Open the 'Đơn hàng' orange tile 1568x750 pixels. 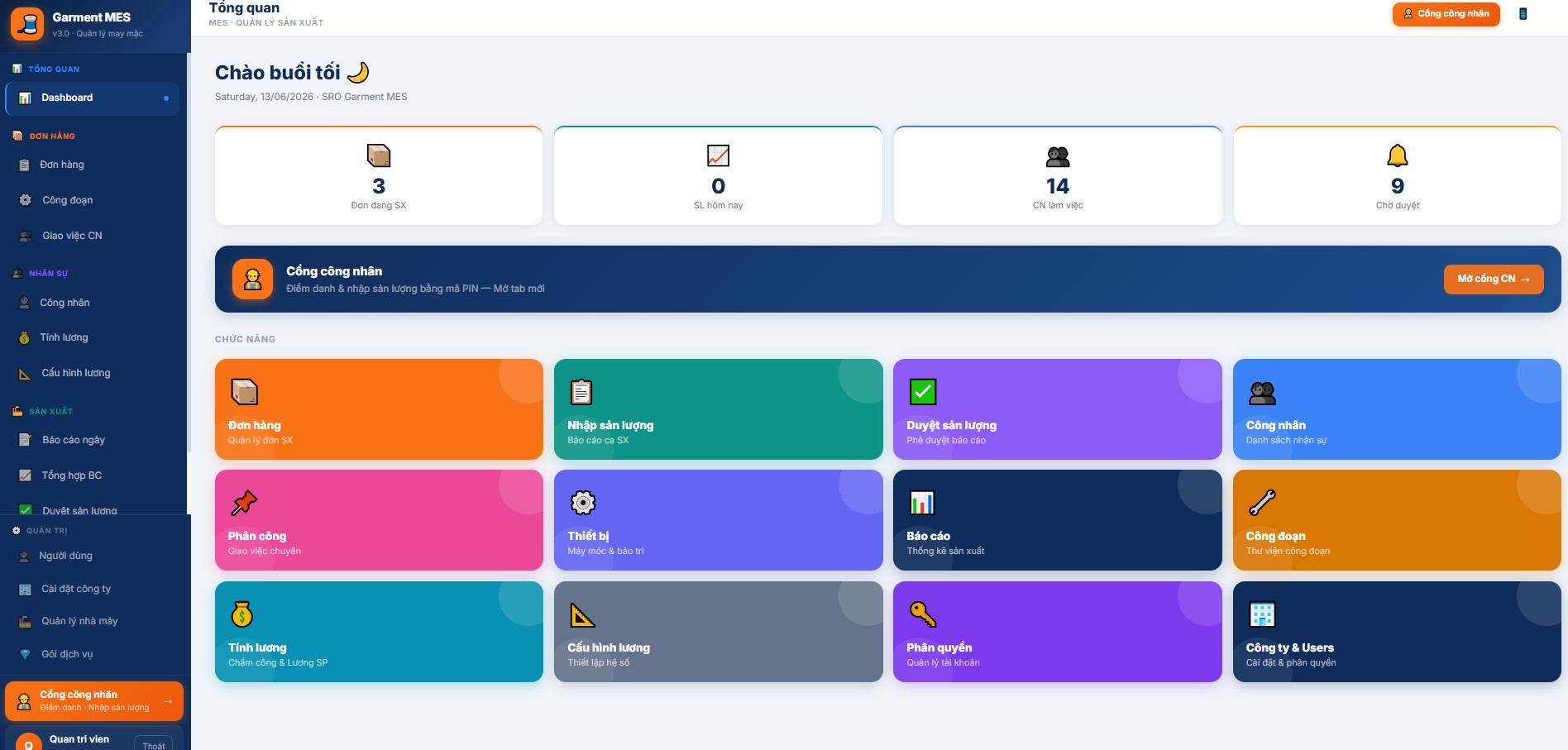(379, 409)
